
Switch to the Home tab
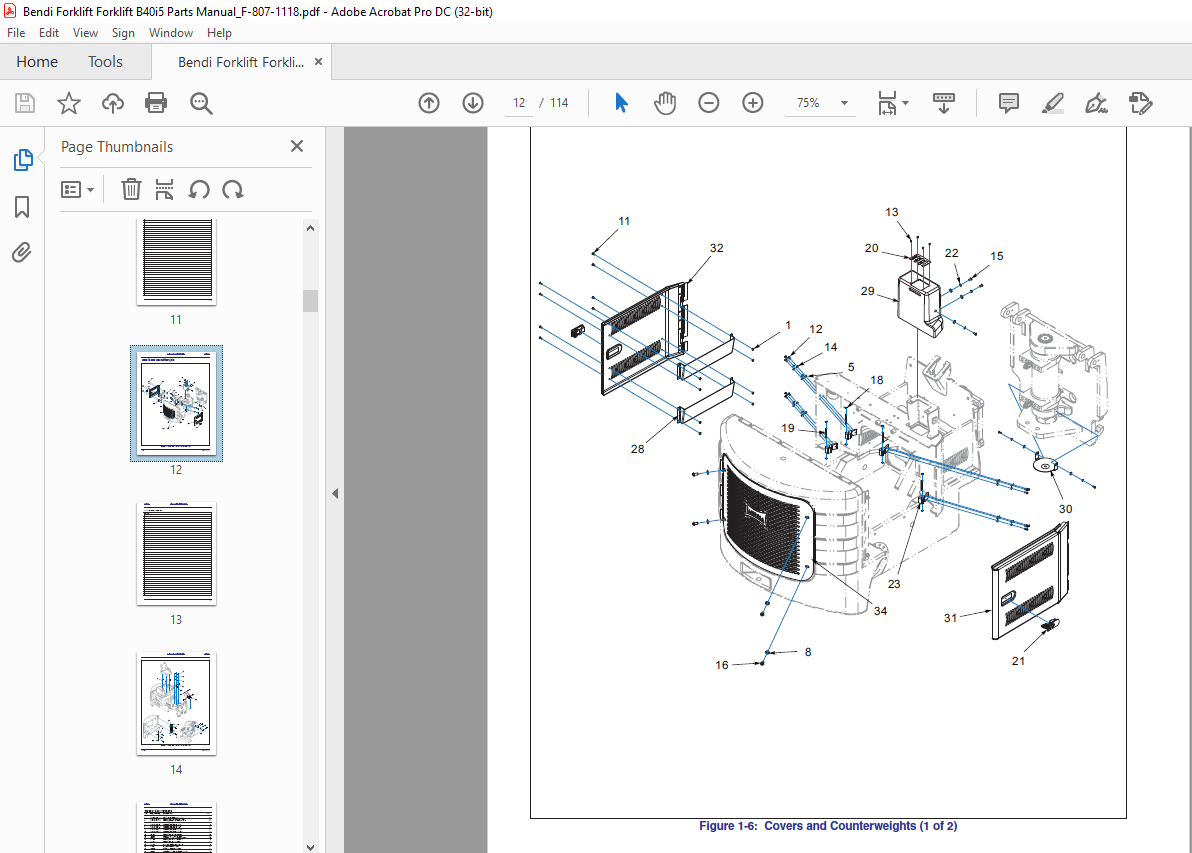coord(37,62)
